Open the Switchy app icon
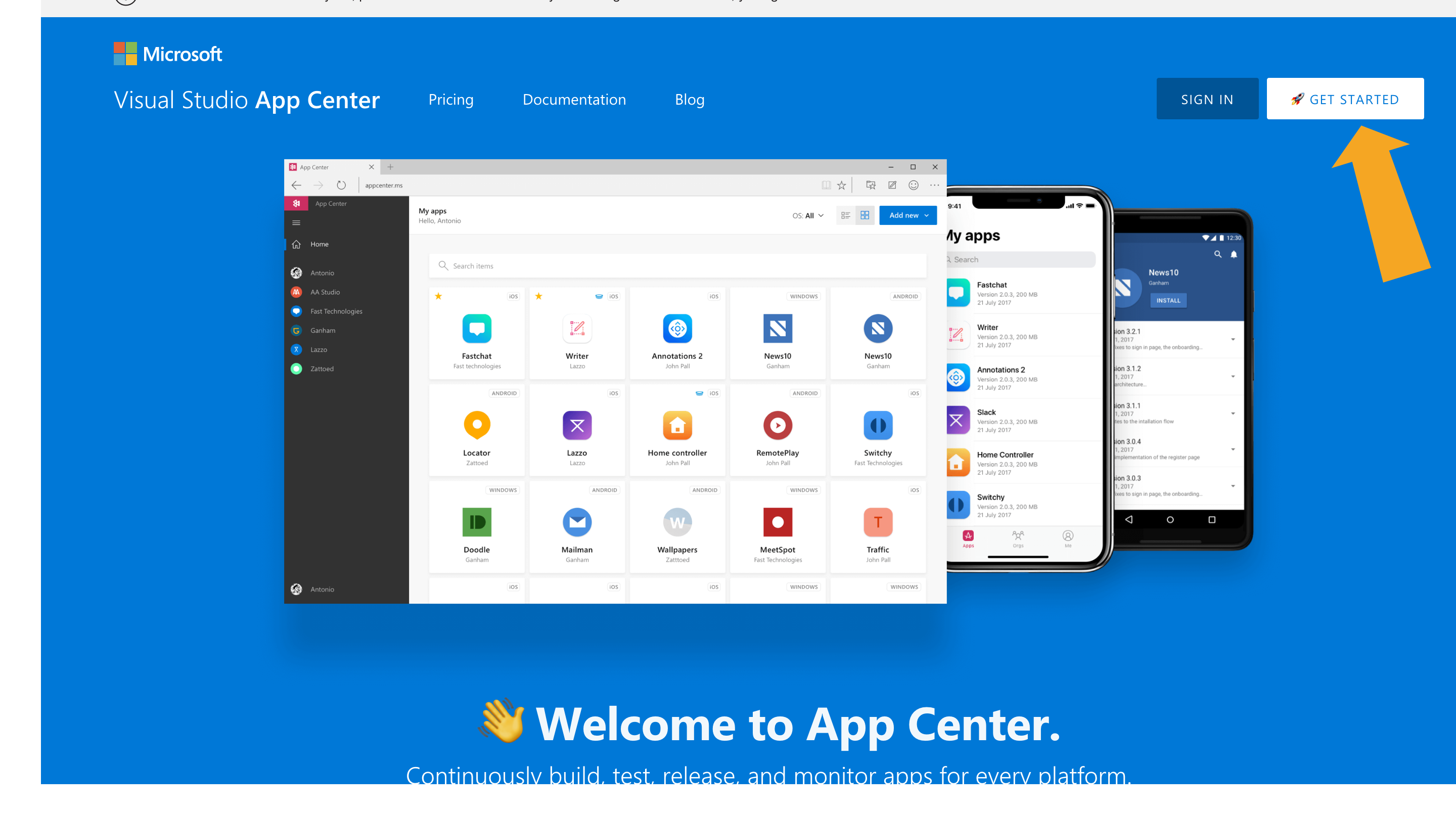Viewport: 1456px width, 813px height. 878,425
